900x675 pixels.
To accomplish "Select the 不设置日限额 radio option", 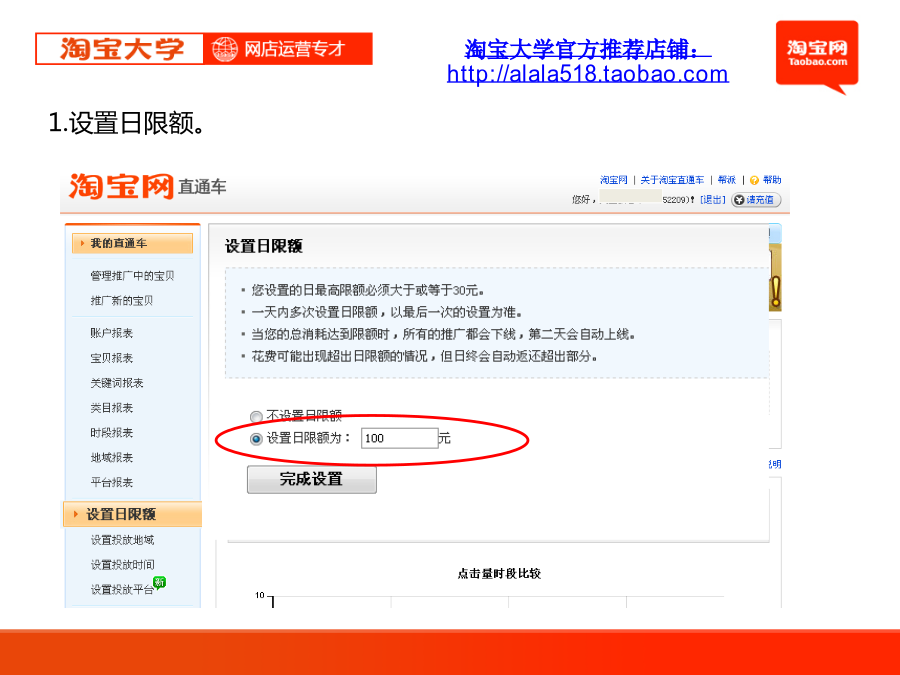I will pyautogui.click(x=256, y=416).
